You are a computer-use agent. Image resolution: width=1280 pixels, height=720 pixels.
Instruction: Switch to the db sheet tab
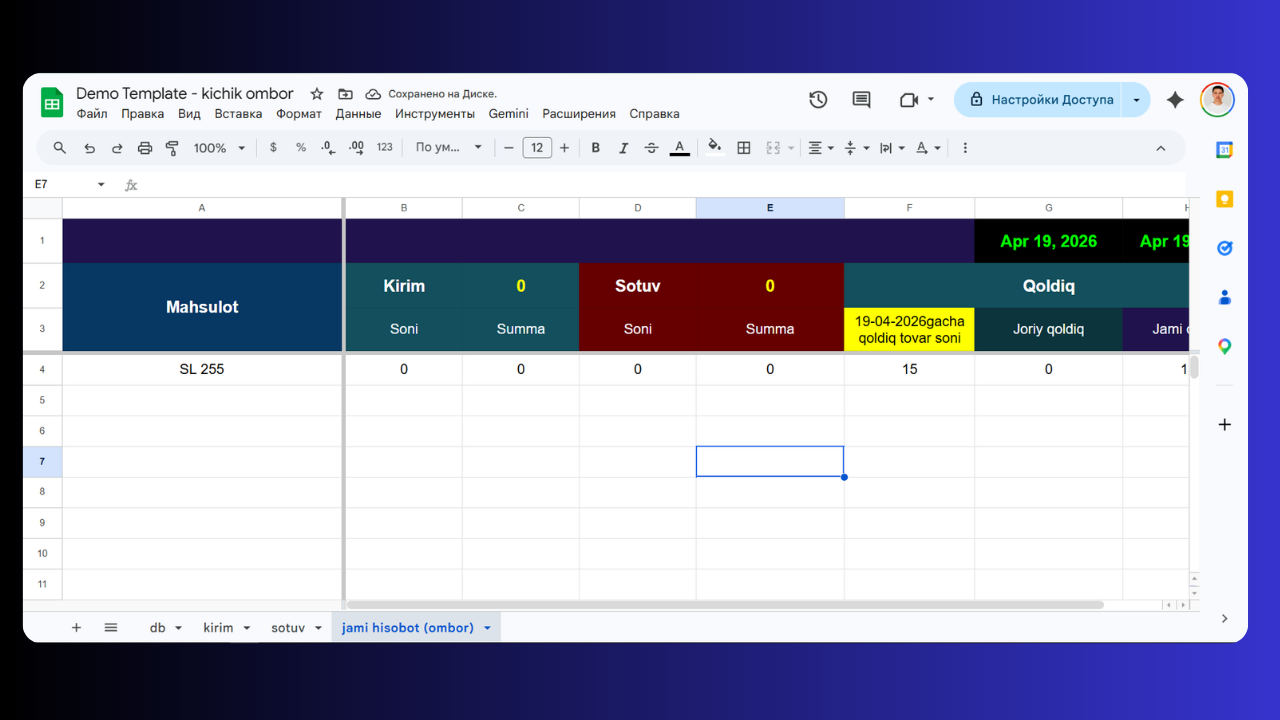point(158,628)
